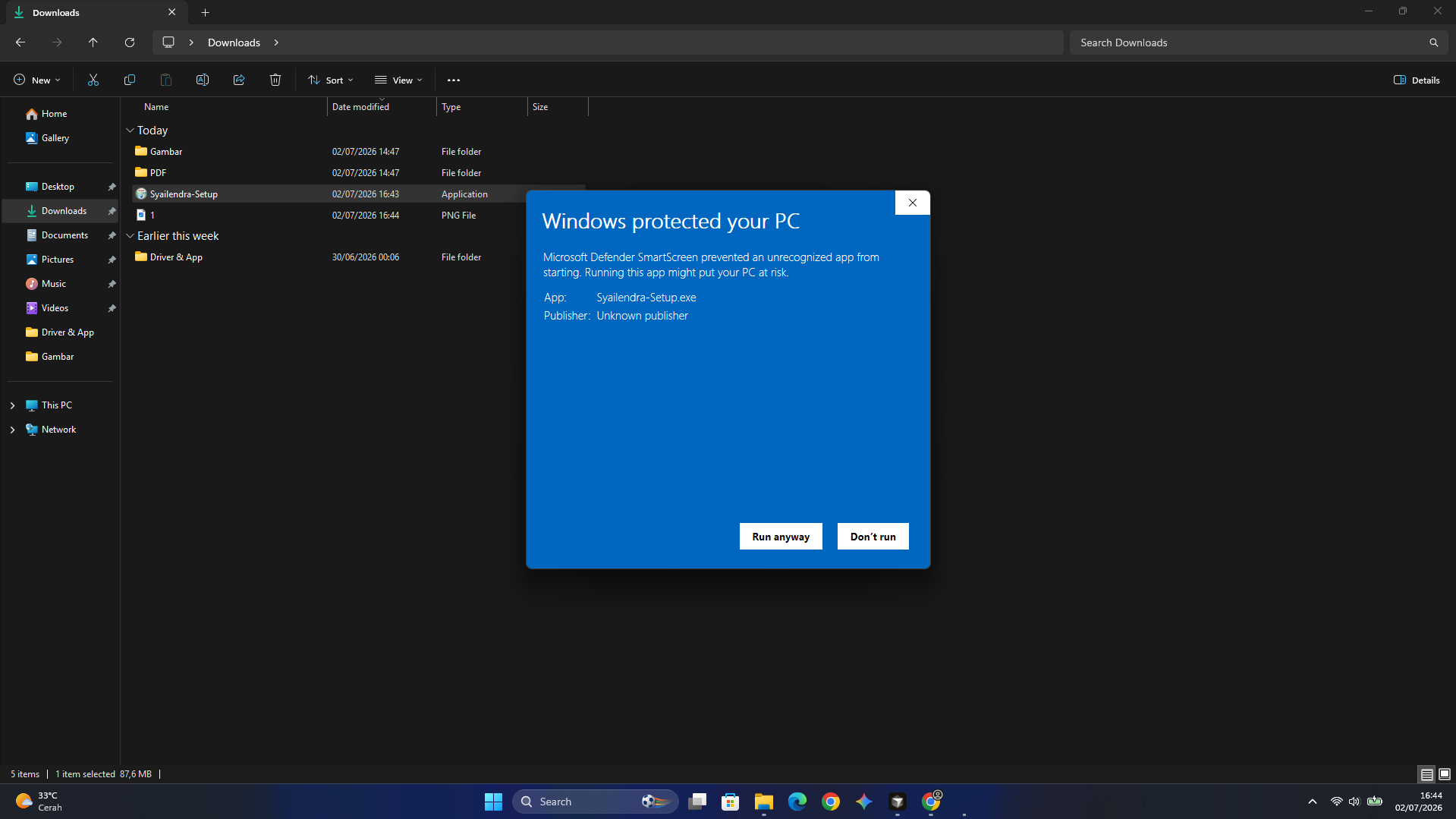
Task: Click the PC icon in address bar
Action: [168, 43]
